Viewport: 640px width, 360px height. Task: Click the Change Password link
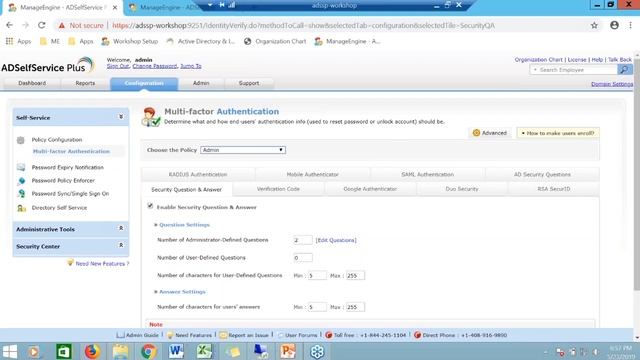coord(155,66)
